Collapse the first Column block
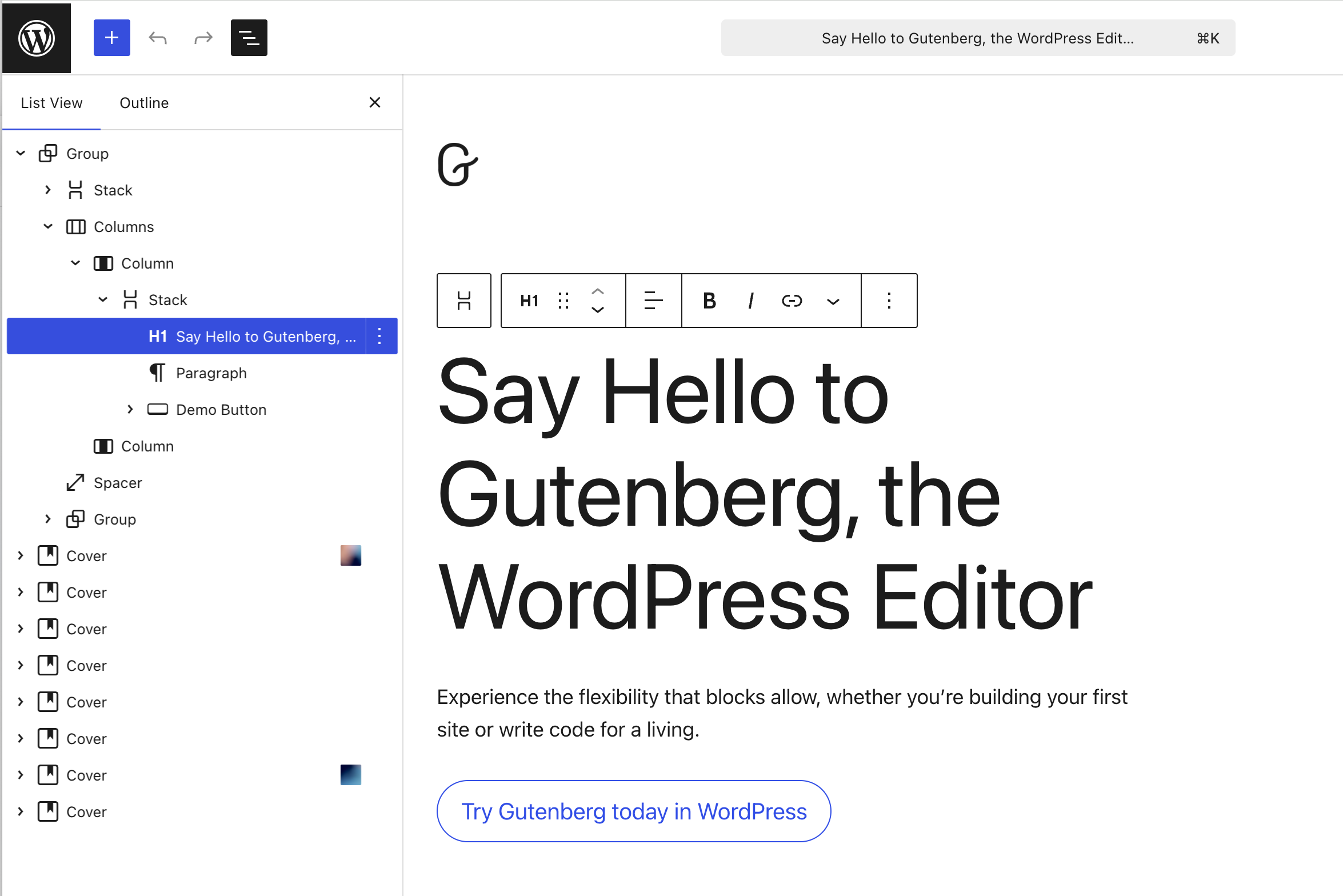 (75, 263)
